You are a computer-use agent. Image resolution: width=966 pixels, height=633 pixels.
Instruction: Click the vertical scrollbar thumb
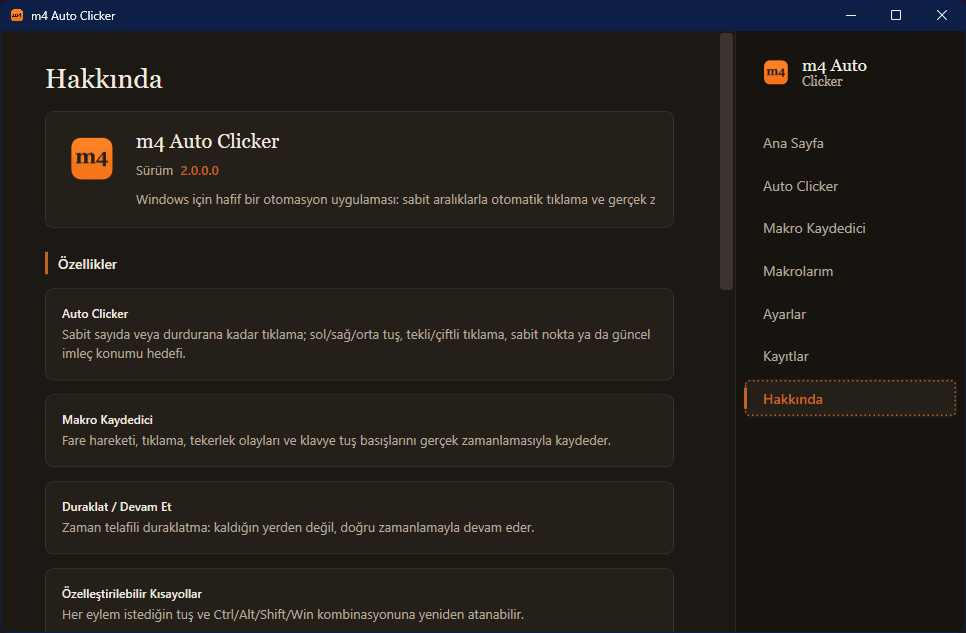click(726, 161)
